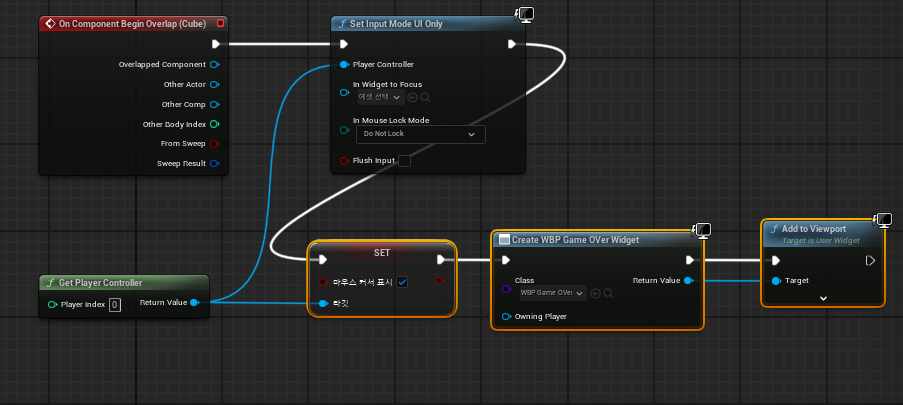Select the Overlapped Component output pin
903x405 pixels.
(215, 65)
